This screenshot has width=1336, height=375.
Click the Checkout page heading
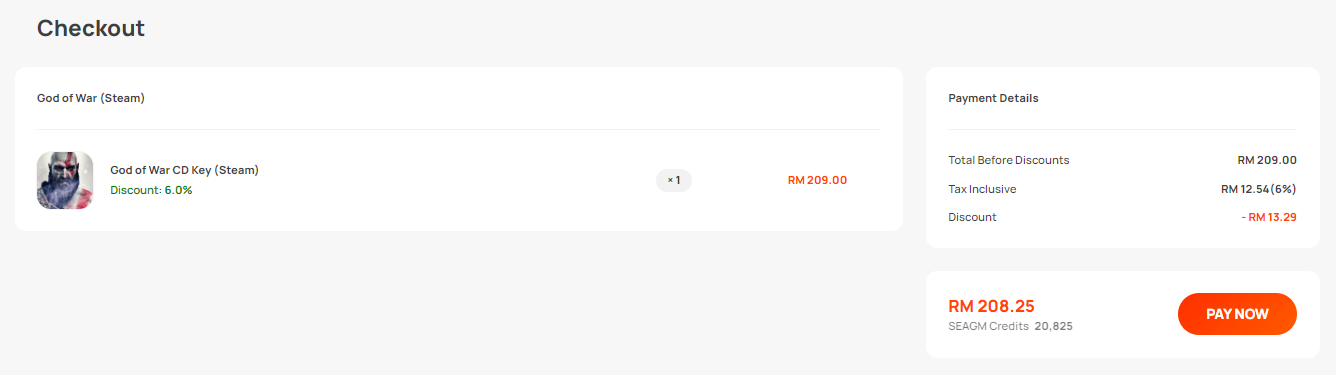[x=91, y=28]
